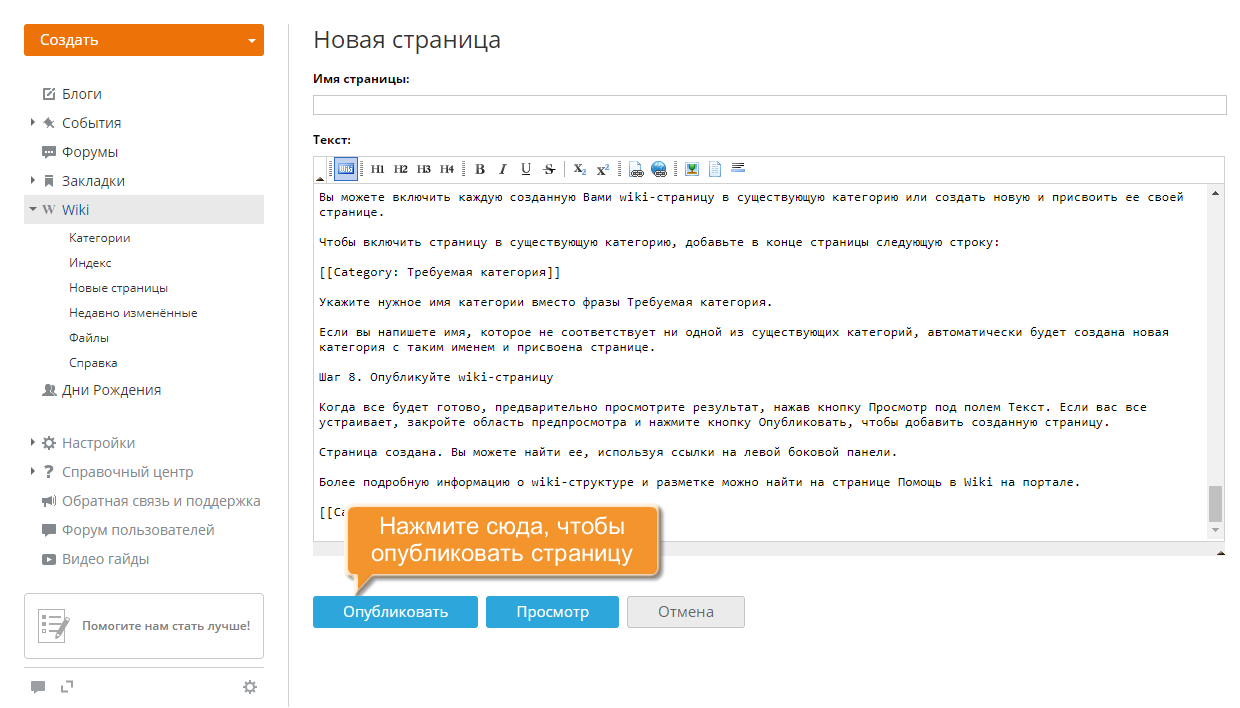The width and height of the screenshot is (1240, 708).
Task: Focus the Имя страницы input field
Action: coord(770,105)
